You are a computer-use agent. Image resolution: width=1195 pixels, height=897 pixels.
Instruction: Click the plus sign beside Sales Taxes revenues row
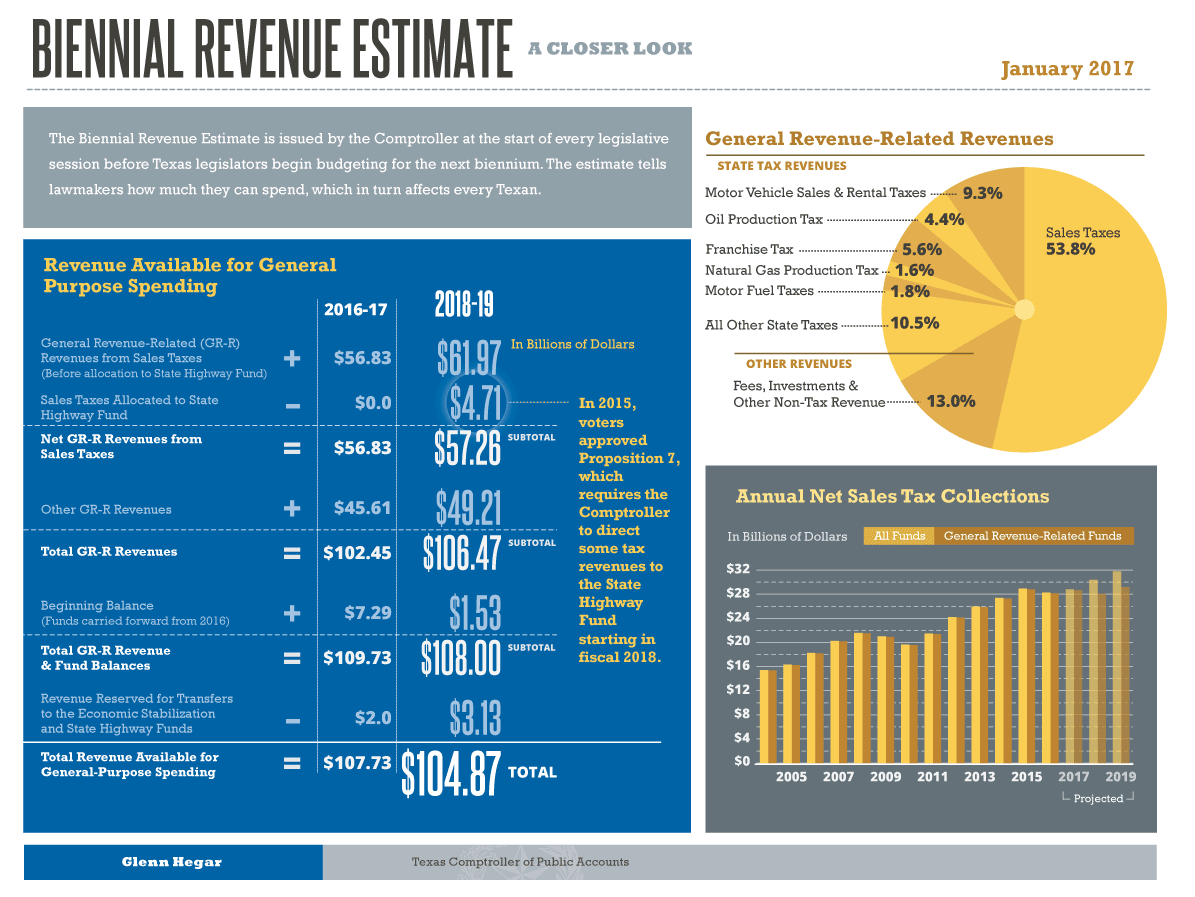click(292, 358)
